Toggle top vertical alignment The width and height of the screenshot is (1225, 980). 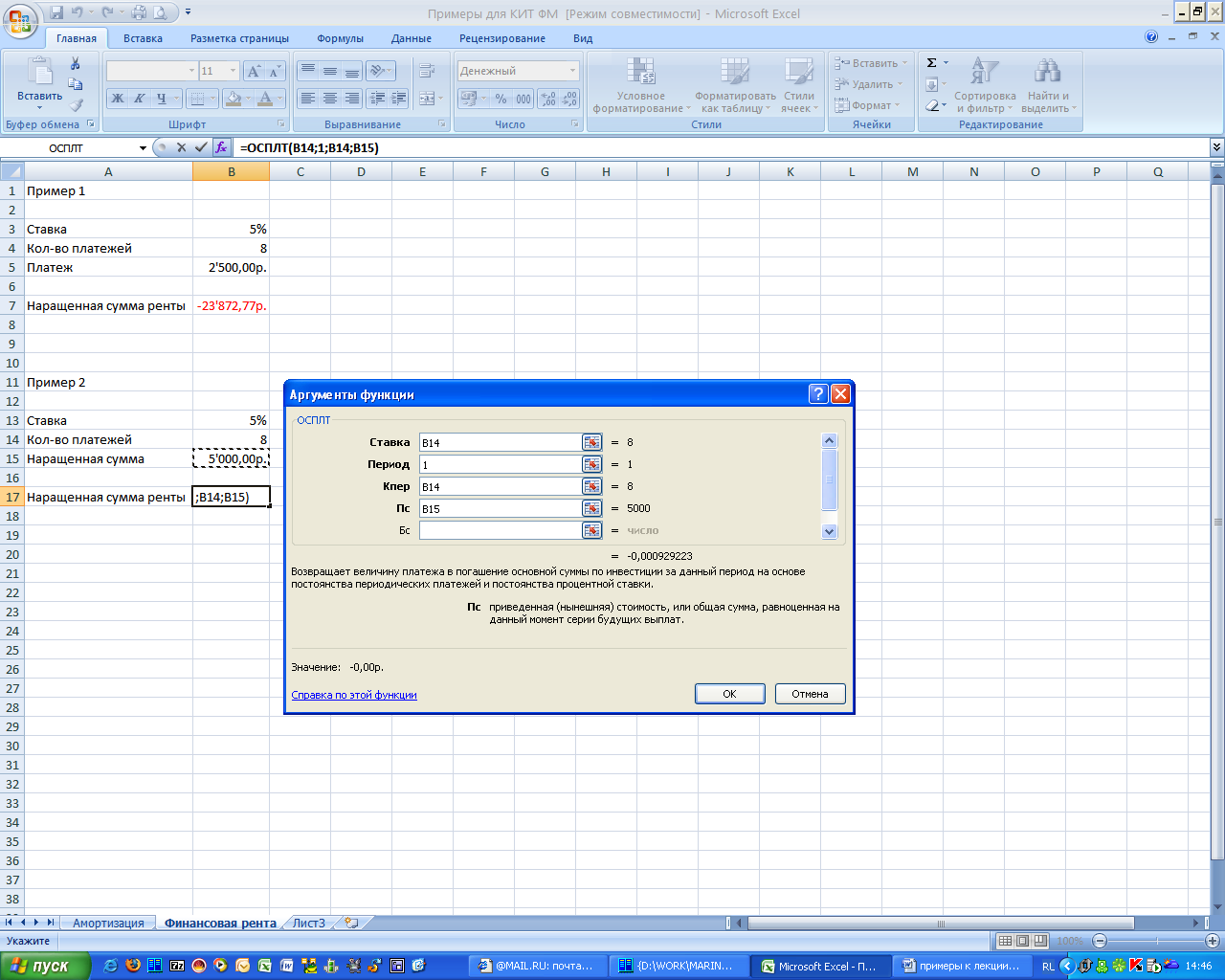(307, 71)
